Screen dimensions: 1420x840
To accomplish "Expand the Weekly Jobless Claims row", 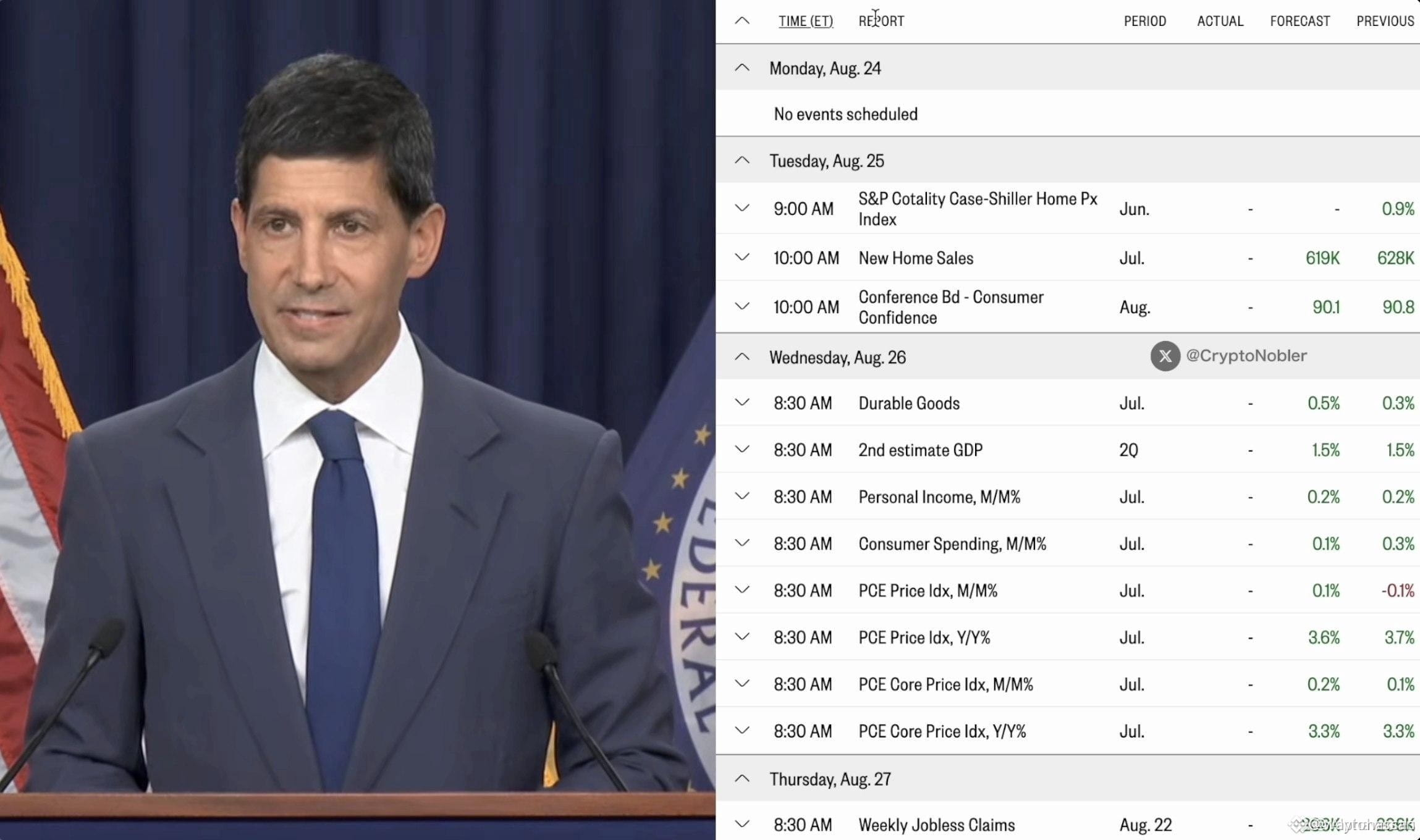I will click(742, 824).
